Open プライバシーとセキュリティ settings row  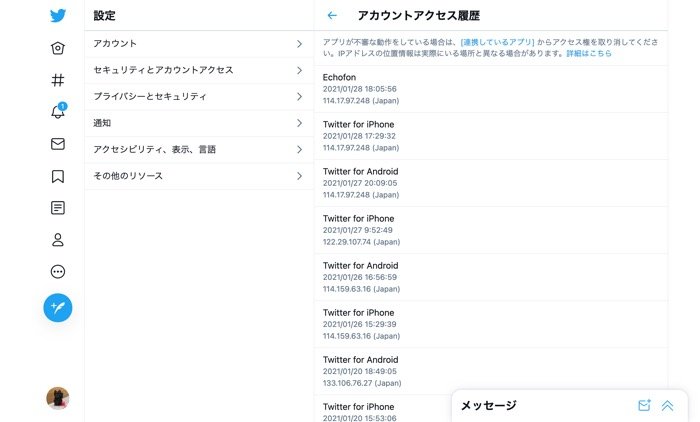pyautogui.click(x=199, y=96)
